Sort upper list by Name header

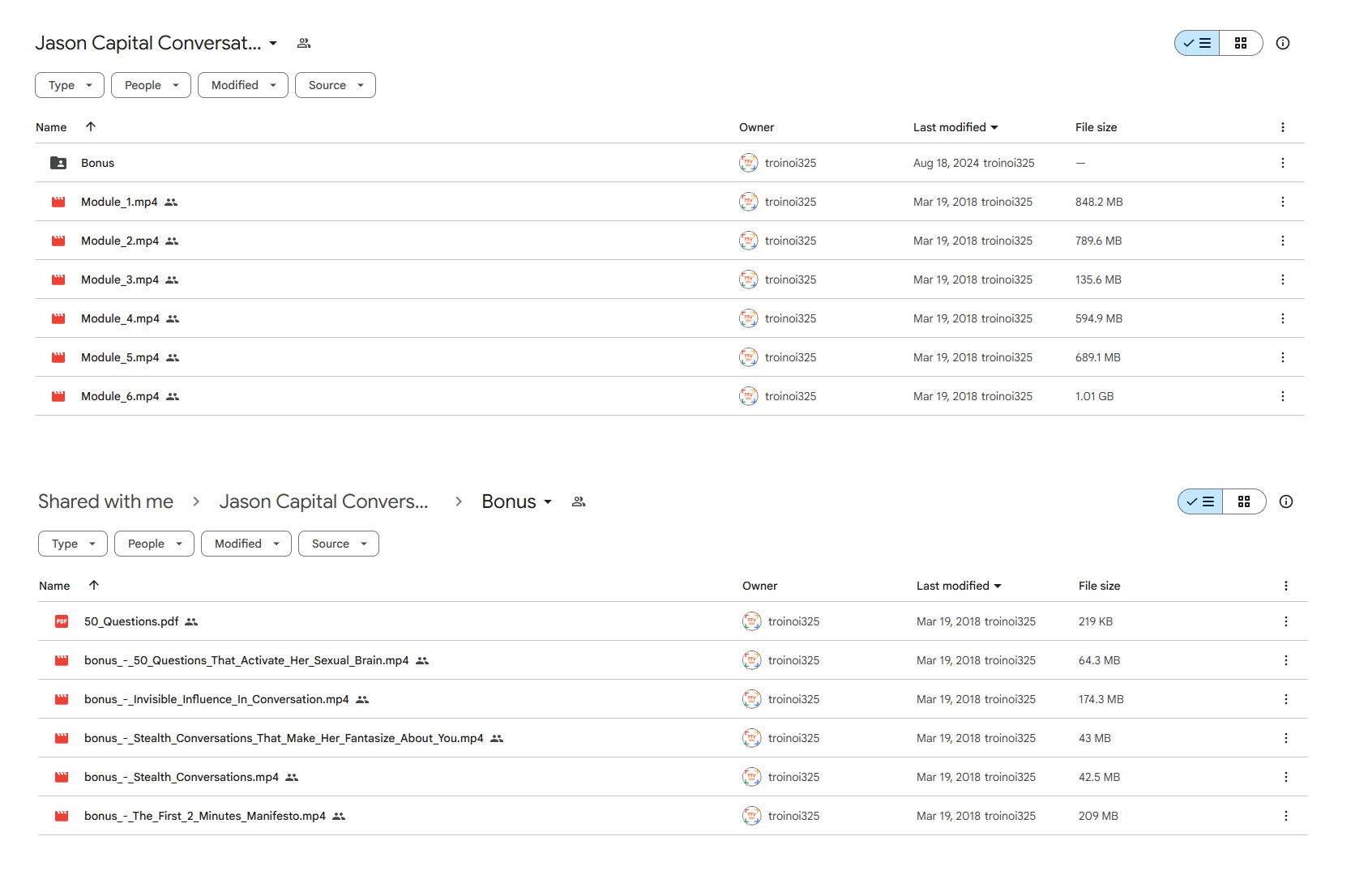[51, 127]
